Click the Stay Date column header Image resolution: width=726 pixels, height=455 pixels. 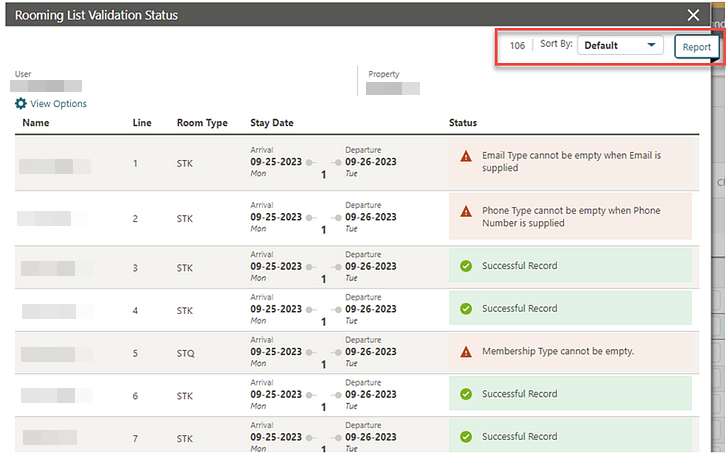(272, 123)
